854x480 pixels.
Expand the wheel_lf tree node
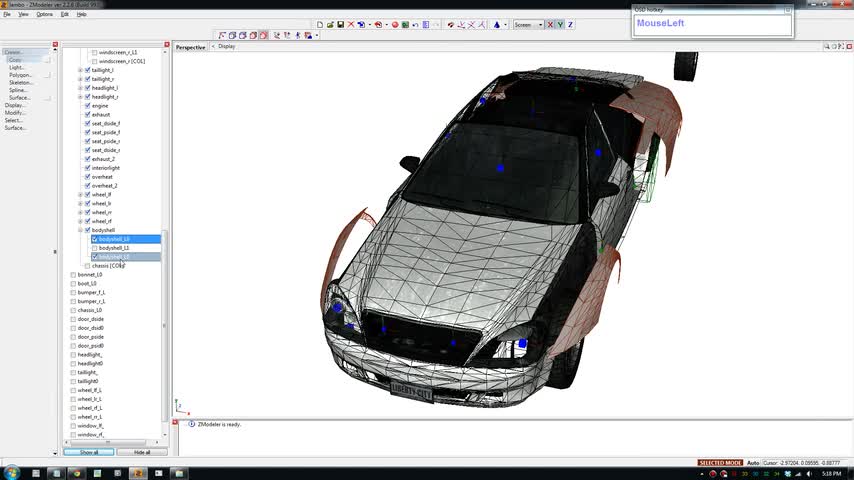click(80, 195)
